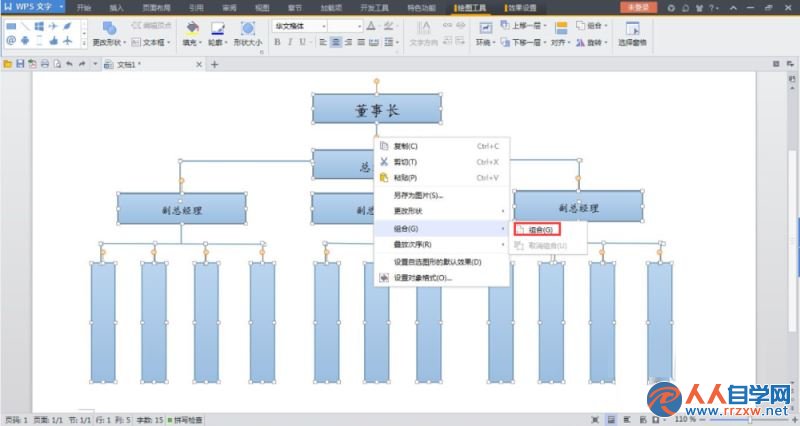Open the font name combo box

(x=299, y=26)
